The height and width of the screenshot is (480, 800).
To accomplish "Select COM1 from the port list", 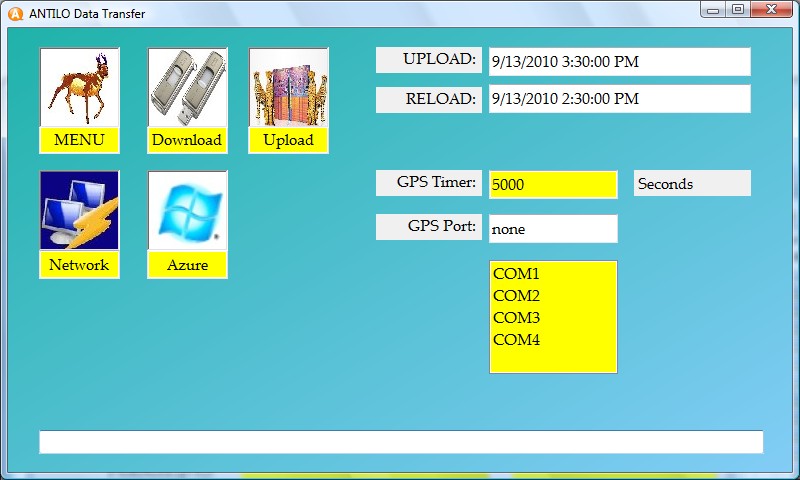I will pos(516,274).
